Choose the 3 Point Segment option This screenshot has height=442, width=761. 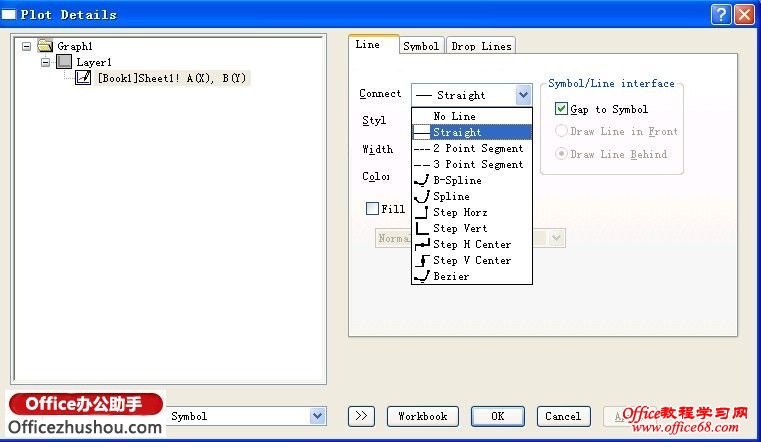pos(472,164)
